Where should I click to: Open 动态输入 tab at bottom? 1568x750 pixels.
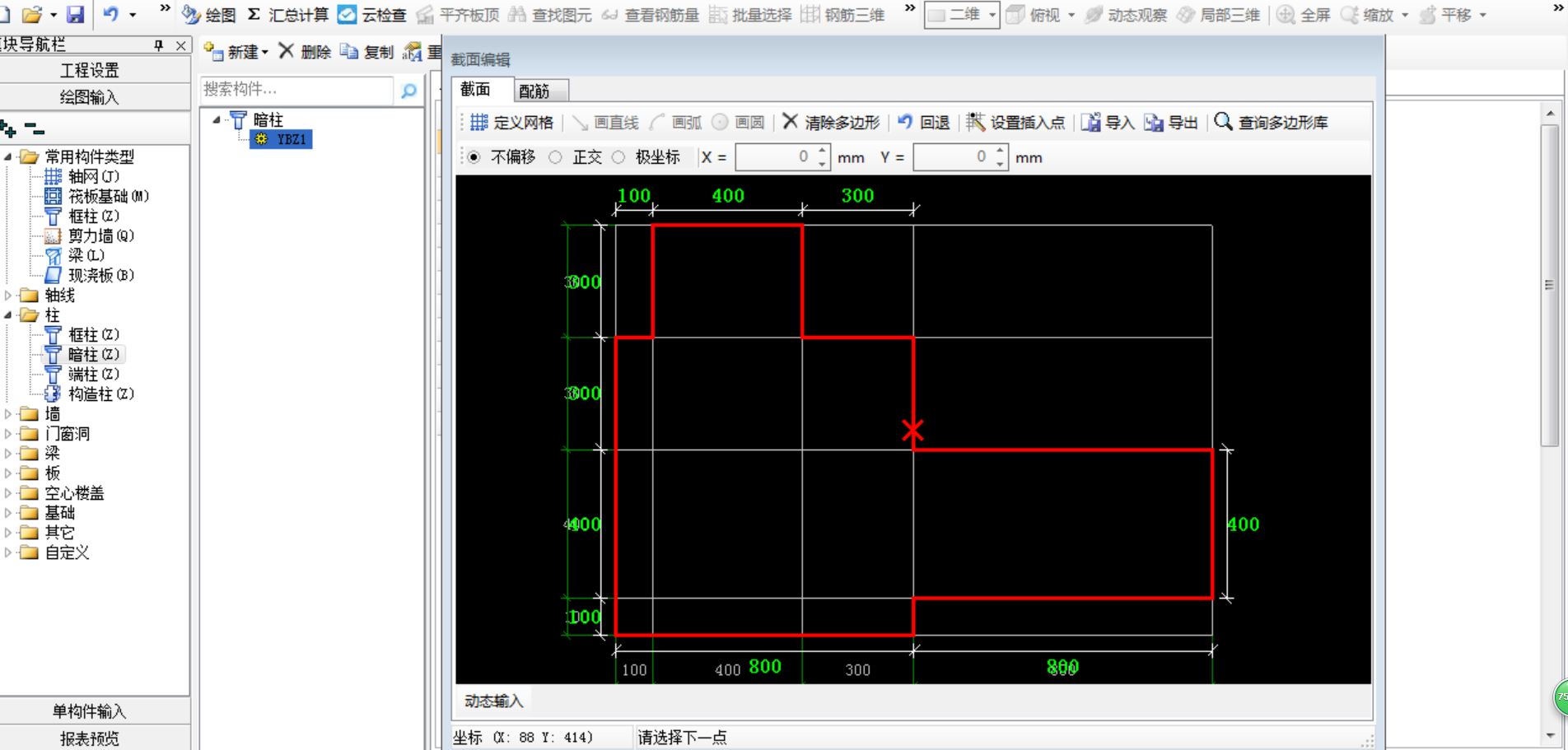492,701
